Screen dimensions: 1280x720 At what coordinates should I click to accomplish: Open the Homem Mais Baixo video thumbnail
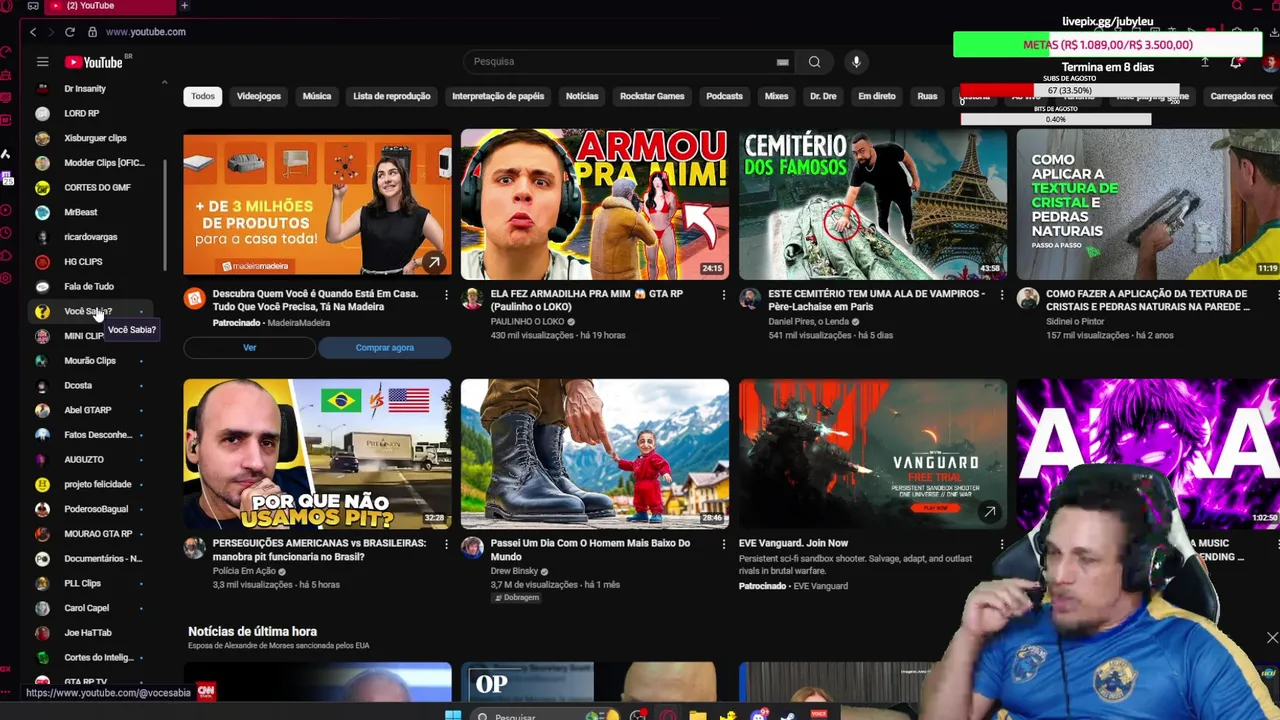595,453
